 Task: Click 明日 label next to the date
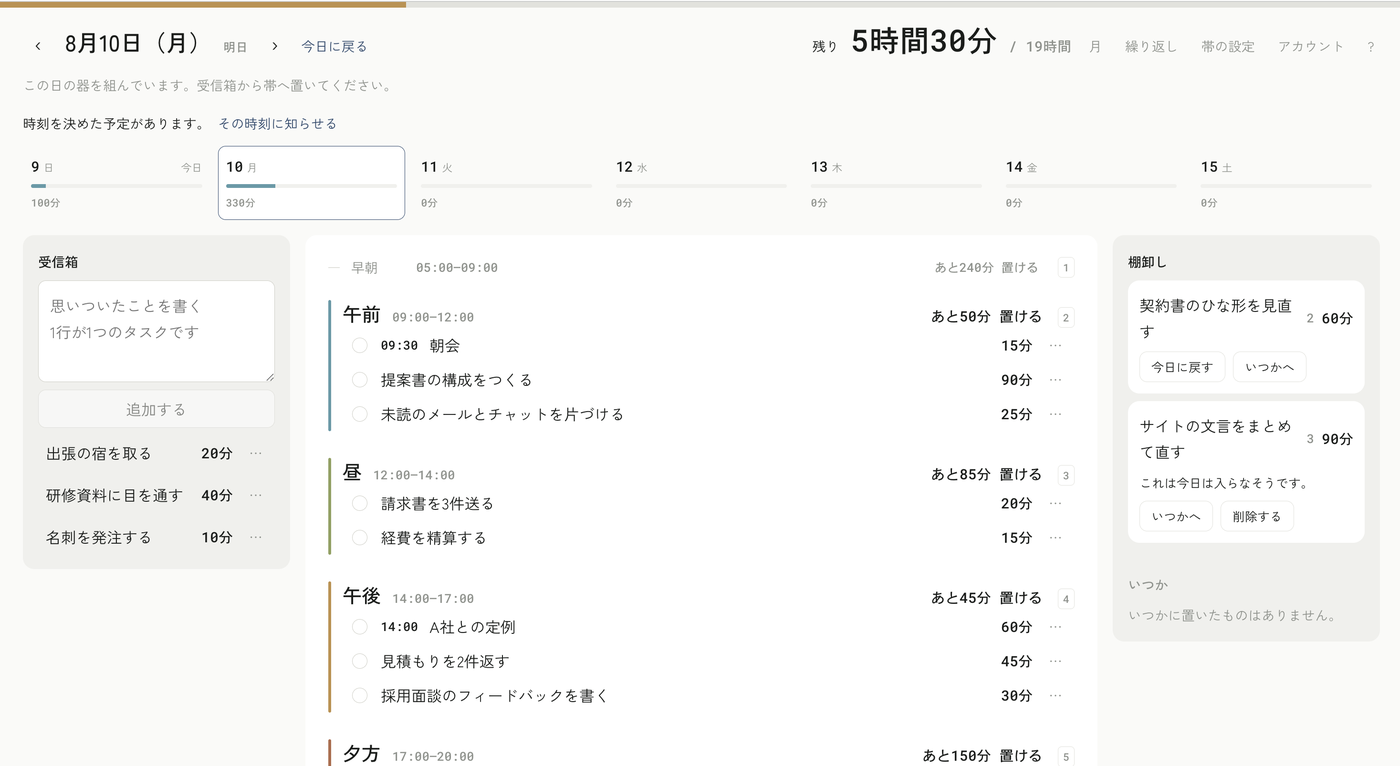235,47
